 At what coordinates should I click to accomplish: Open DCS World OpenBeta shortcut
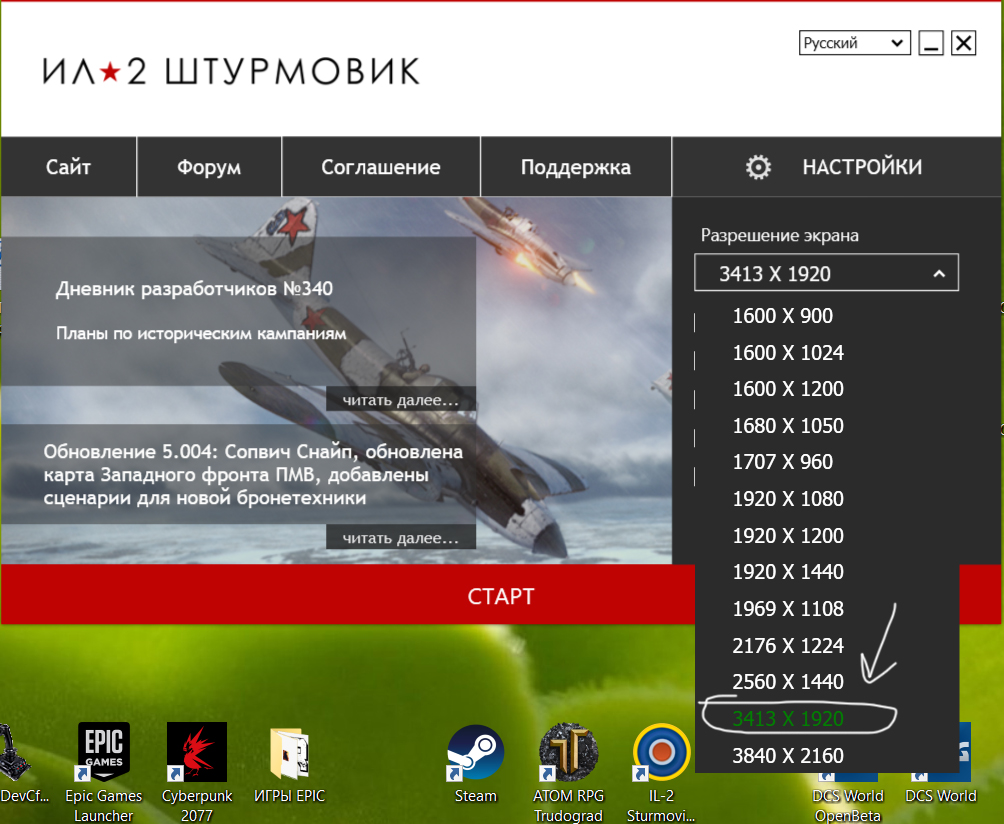pyautogui.click(x=847, y=804)
